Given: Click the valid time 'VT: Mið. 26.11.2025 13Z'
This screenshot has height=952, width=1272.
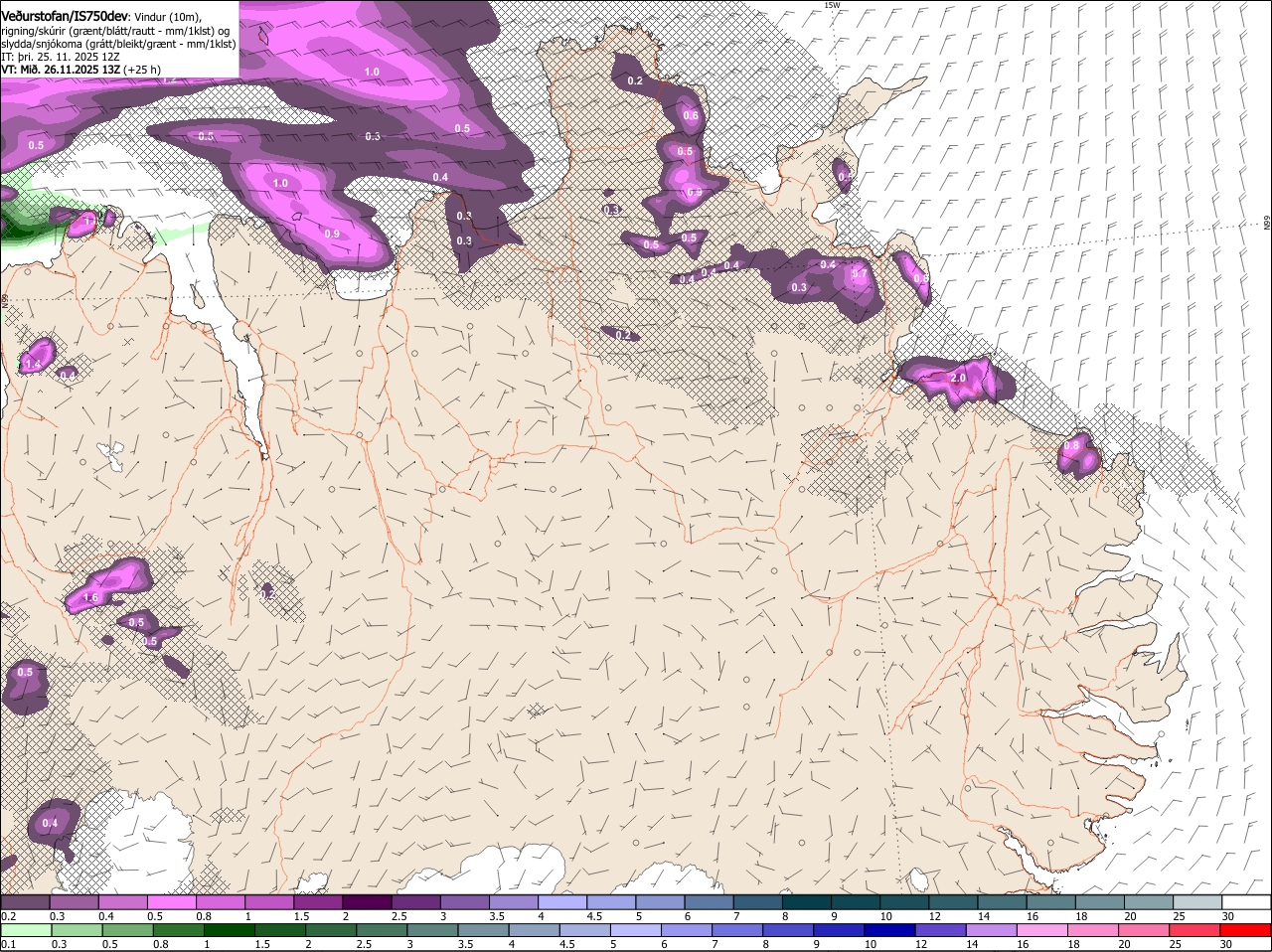Looking at the screenshot, I should click(x=61, y=70).
